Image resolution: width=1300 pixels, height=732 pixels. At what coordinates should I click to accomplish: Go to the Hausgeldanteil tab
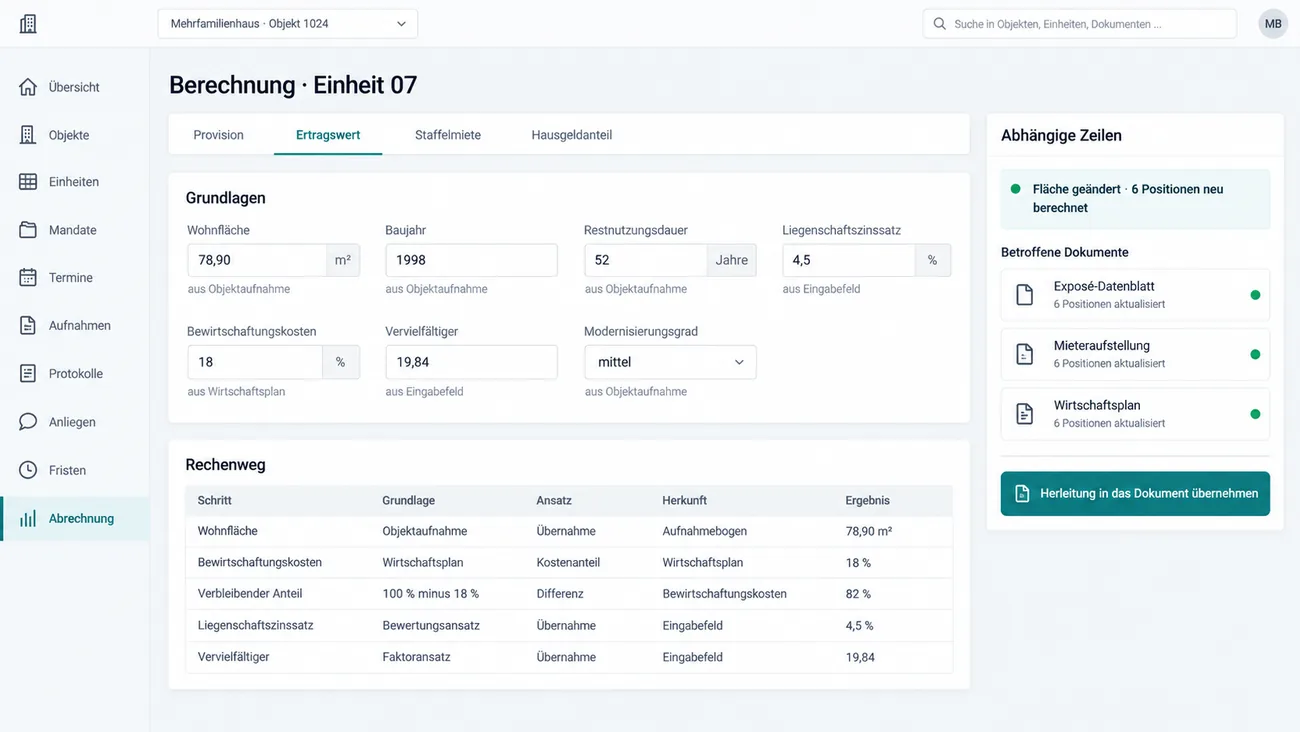(572, 135)
